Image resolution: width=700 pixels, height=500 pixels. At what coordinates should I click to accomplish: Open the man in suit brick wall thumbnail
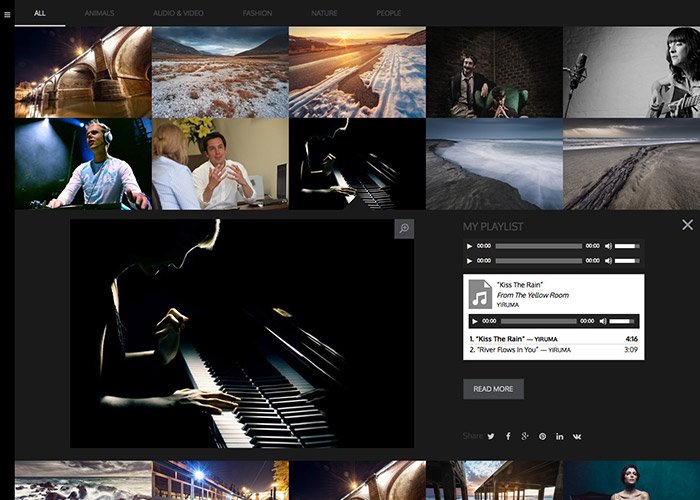494,72
